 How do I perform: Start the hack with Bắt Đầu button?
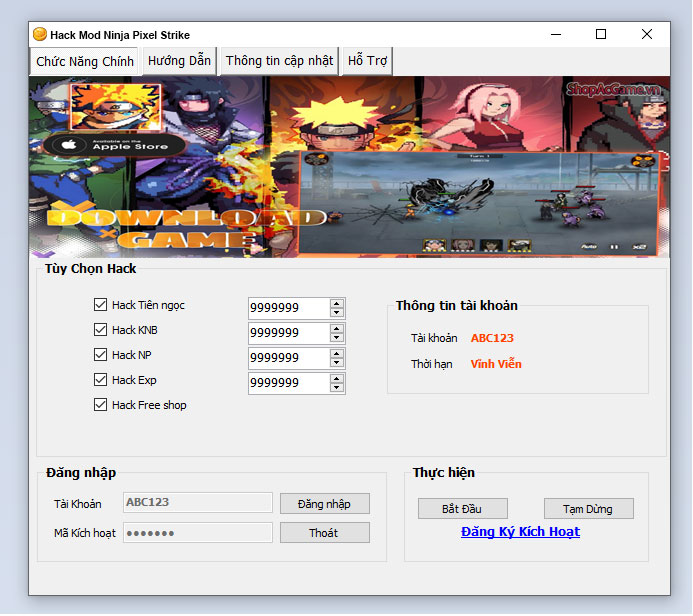click(463, 509)
